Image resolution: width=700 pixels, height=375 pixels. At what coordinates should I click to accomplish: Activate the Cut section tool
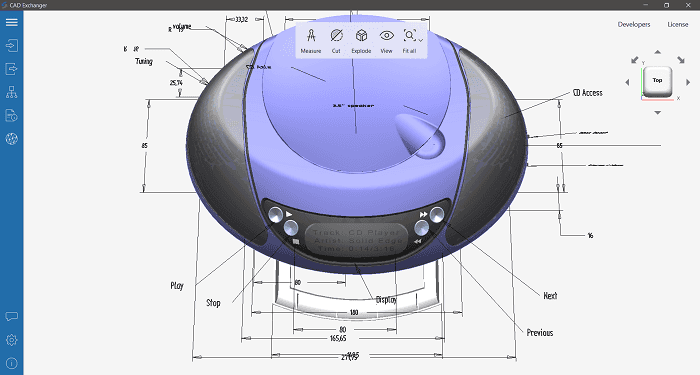[336, 41]
